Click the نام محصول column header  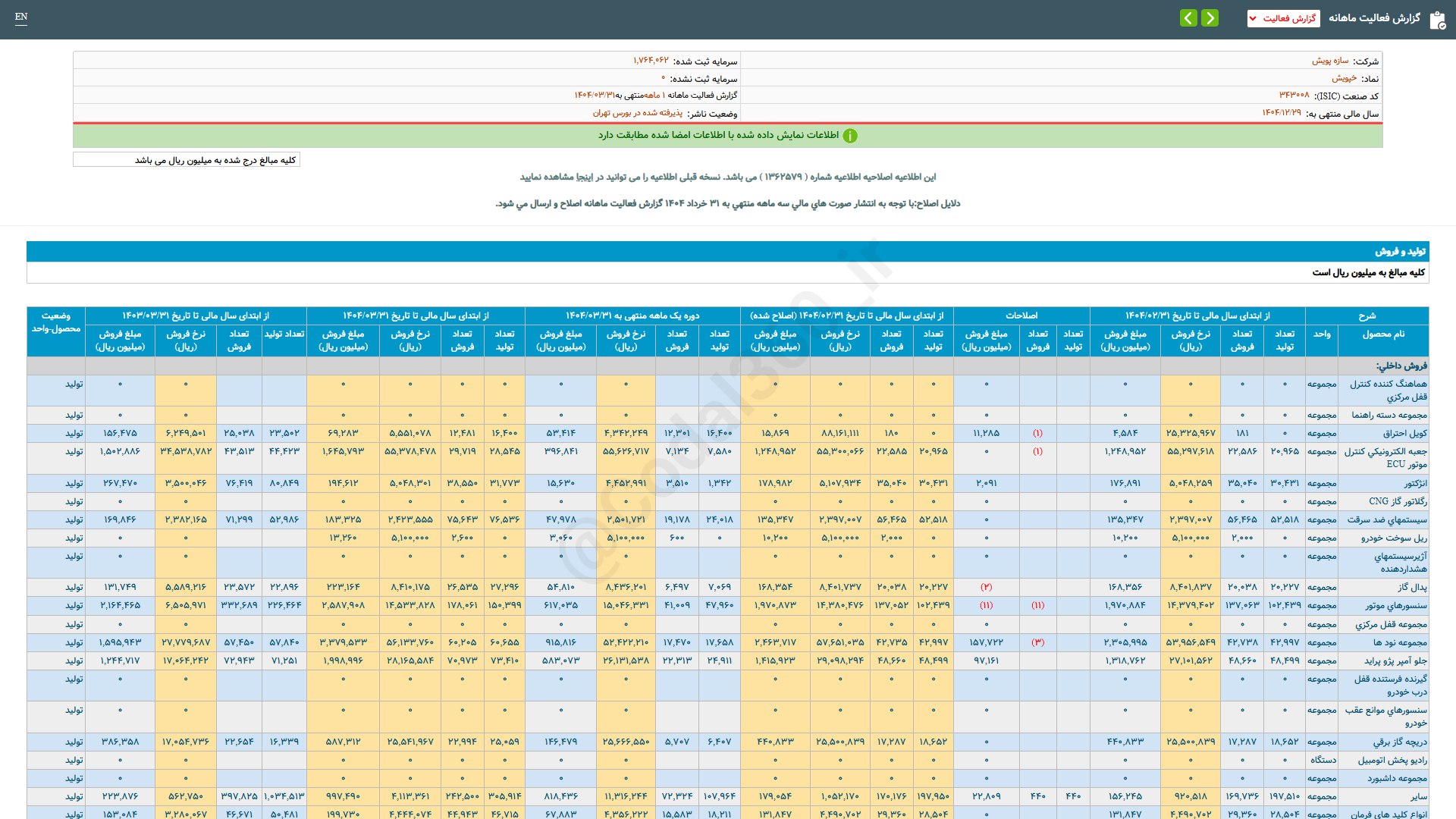(x=1383, y=340)
